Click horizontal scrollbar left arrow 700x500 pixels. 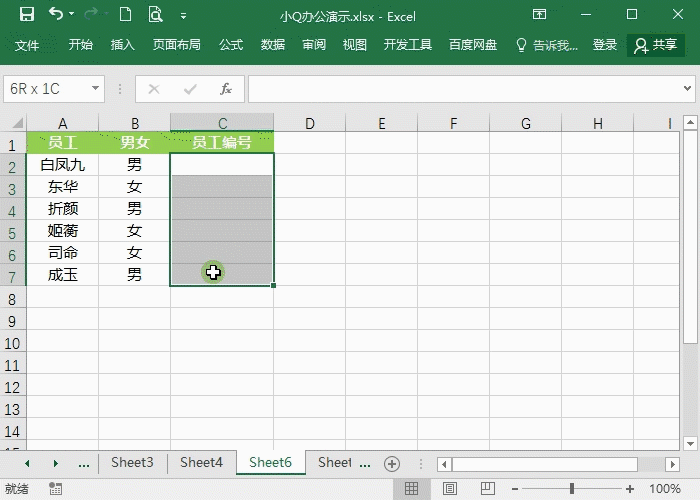(444, 464)
